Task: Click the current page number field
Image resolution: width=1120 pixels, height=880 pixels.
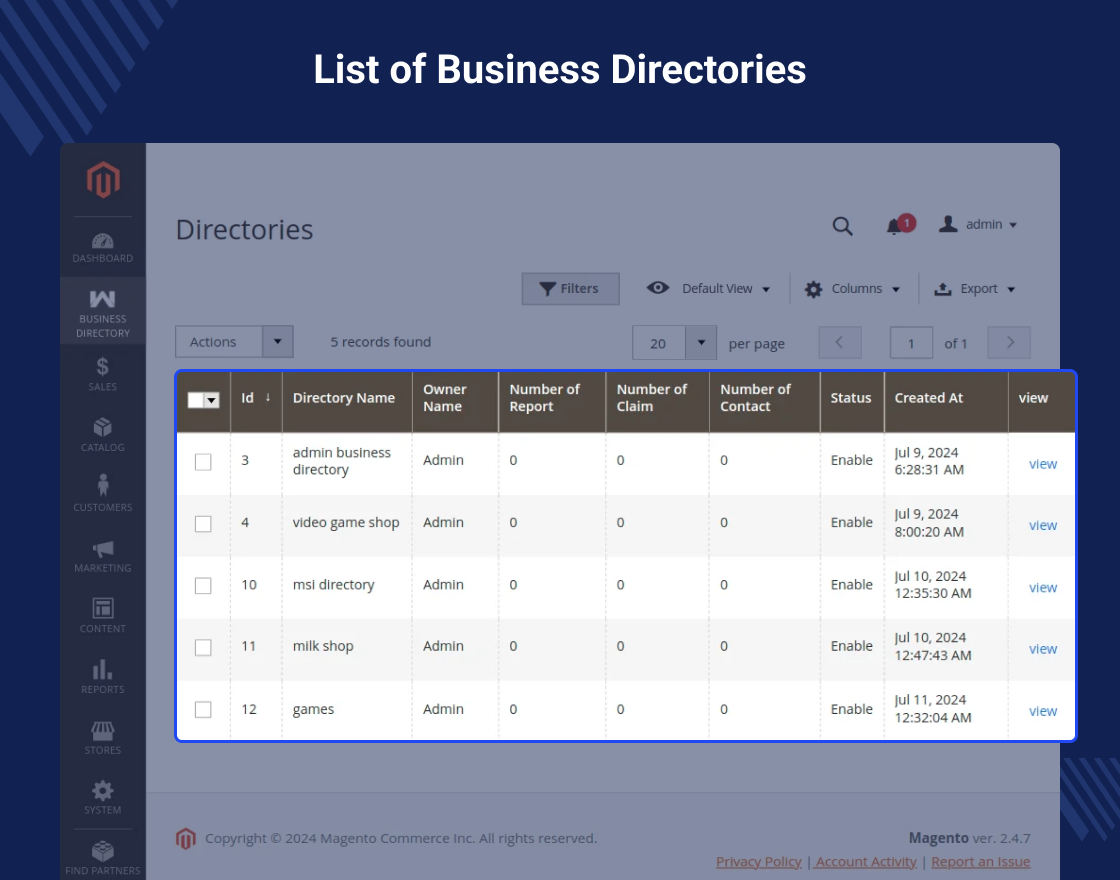Action: tap(911, 343)
